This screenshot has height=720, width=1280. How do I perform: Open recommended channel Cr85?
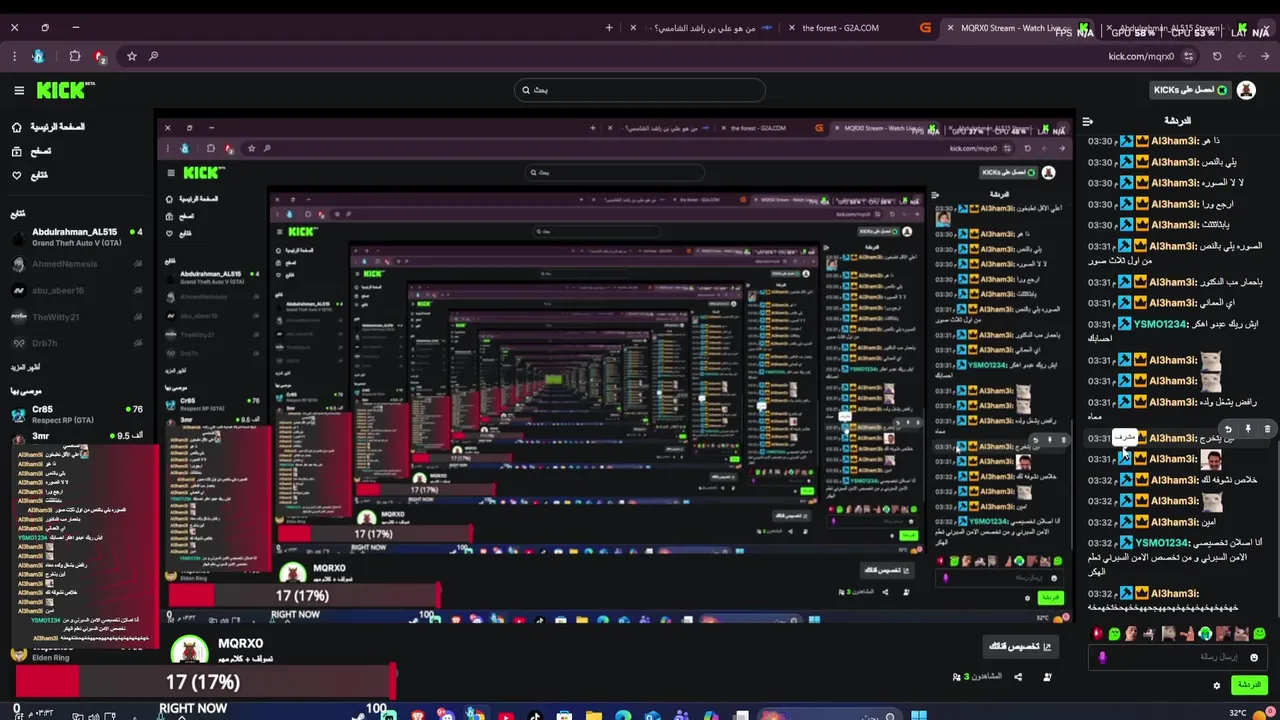[x=76, y=414]
